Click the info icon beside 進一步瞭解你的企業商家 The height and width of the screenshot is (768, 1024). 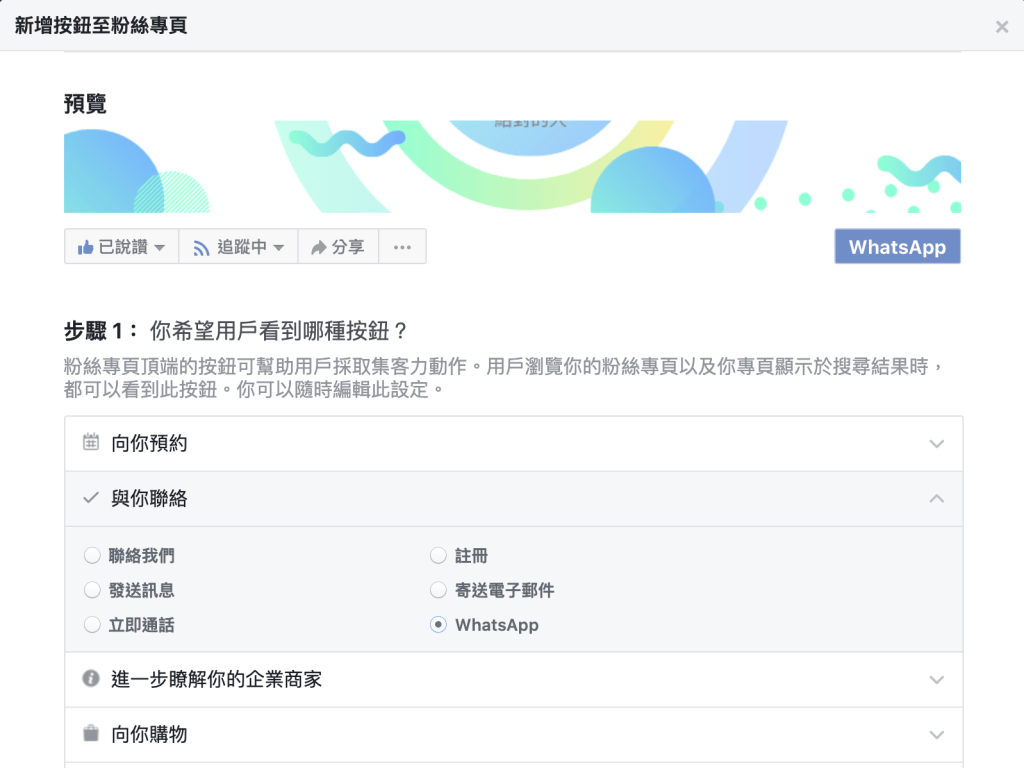coord(91,679)
